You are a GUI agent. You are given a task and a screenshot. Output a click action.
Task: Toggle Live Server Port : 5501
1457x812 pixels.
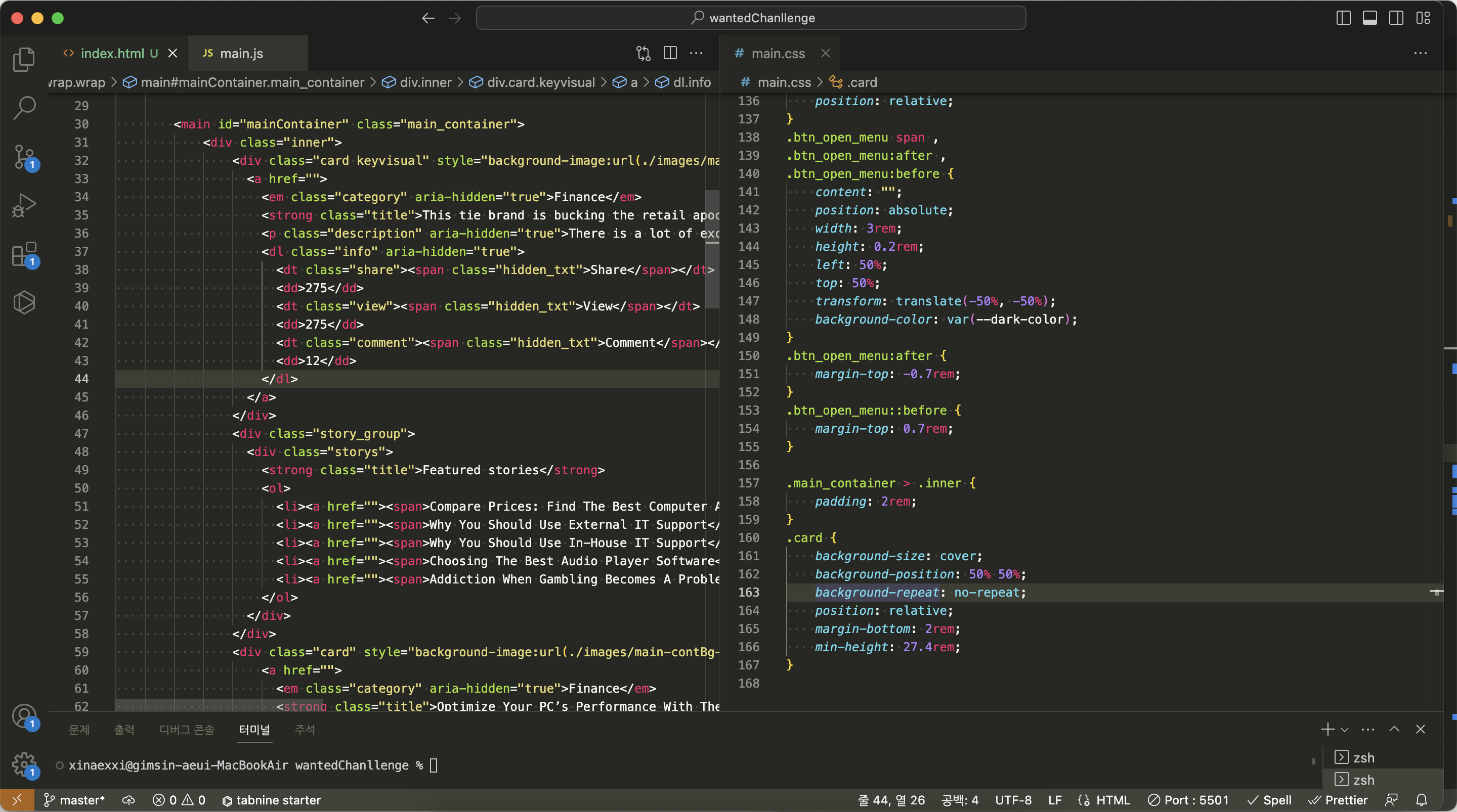(x=1188, y=800)
